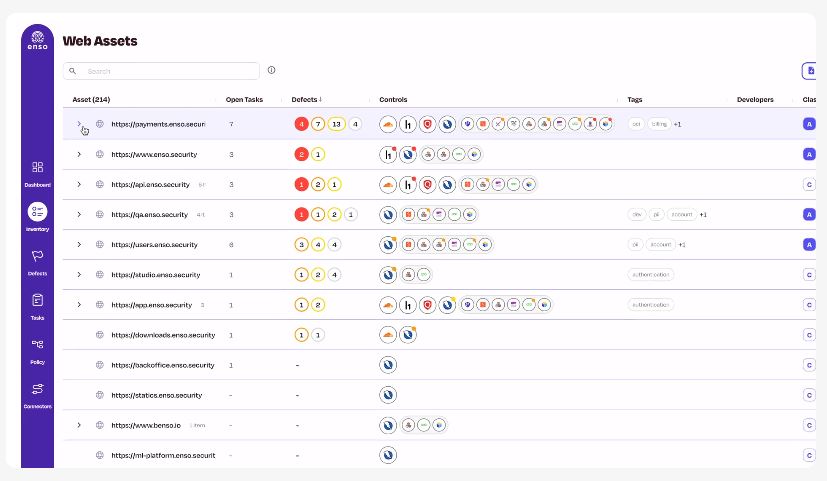Expand the api.enso.security asset row
Viewport: 827px width, 481px height.
pos(79,184)
